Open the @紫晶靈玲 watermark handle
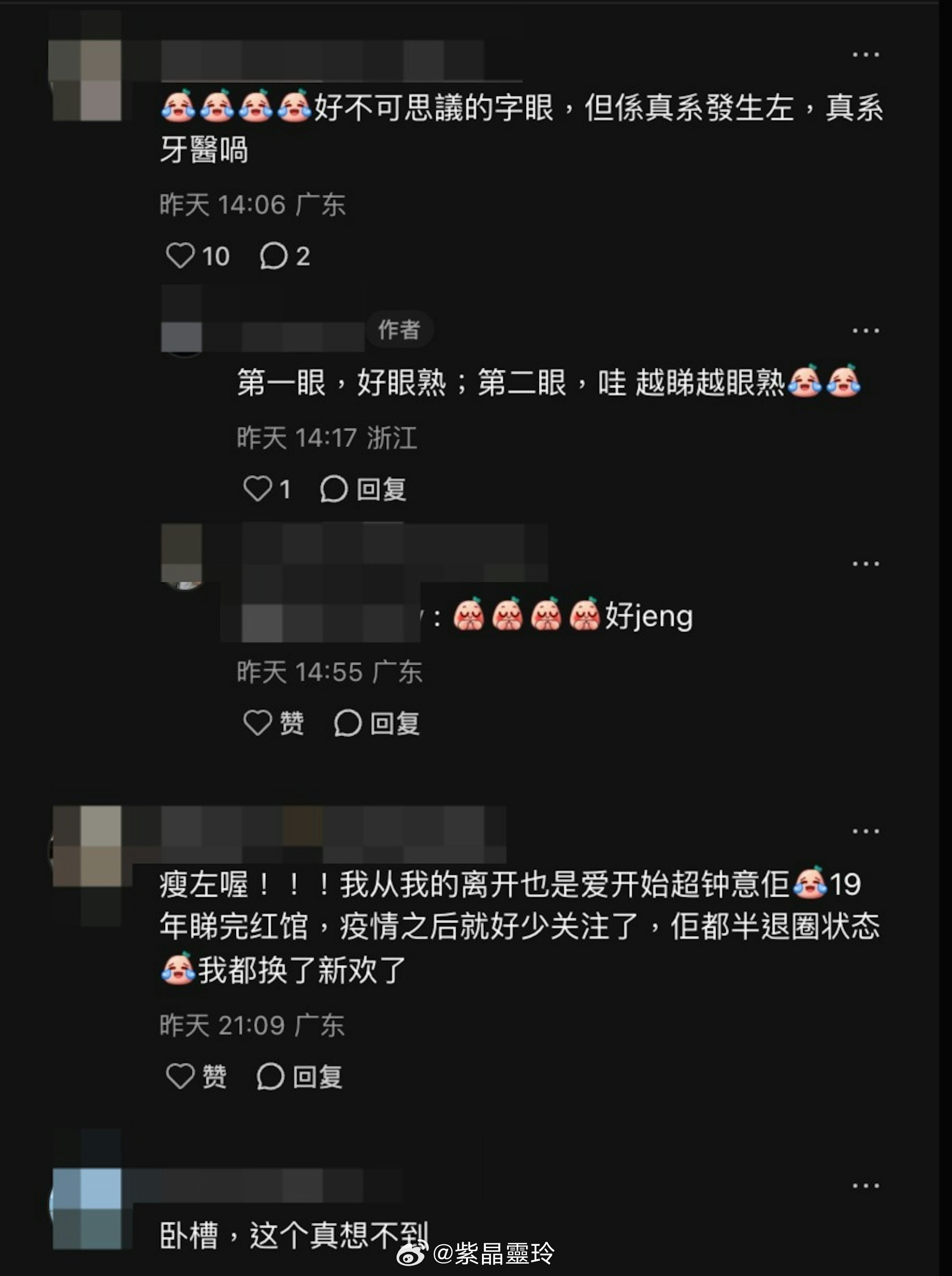The image size is (952, 1276). tap(494, 1253)
